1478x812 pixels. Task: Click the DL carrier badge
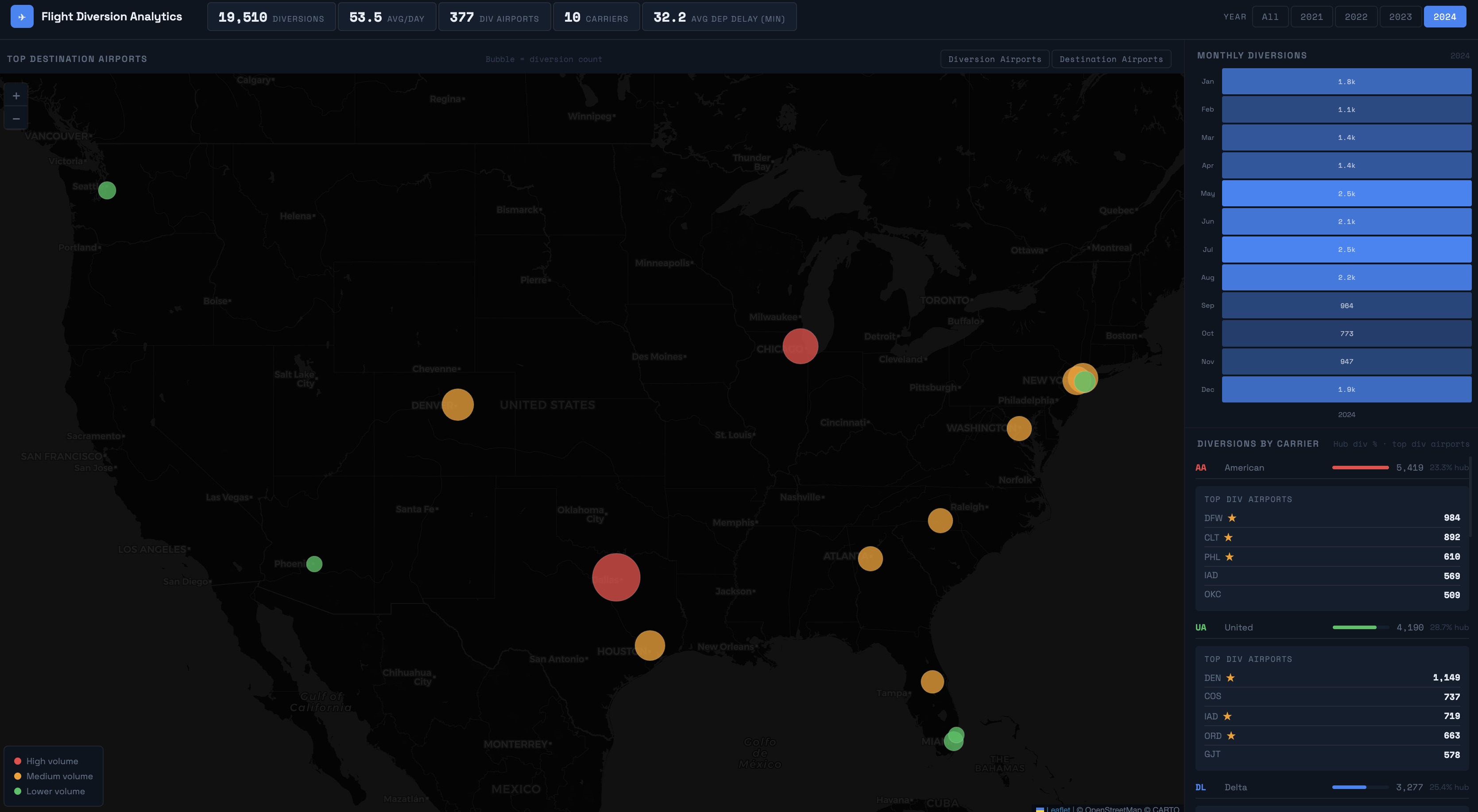click(x=1201, y=787)
